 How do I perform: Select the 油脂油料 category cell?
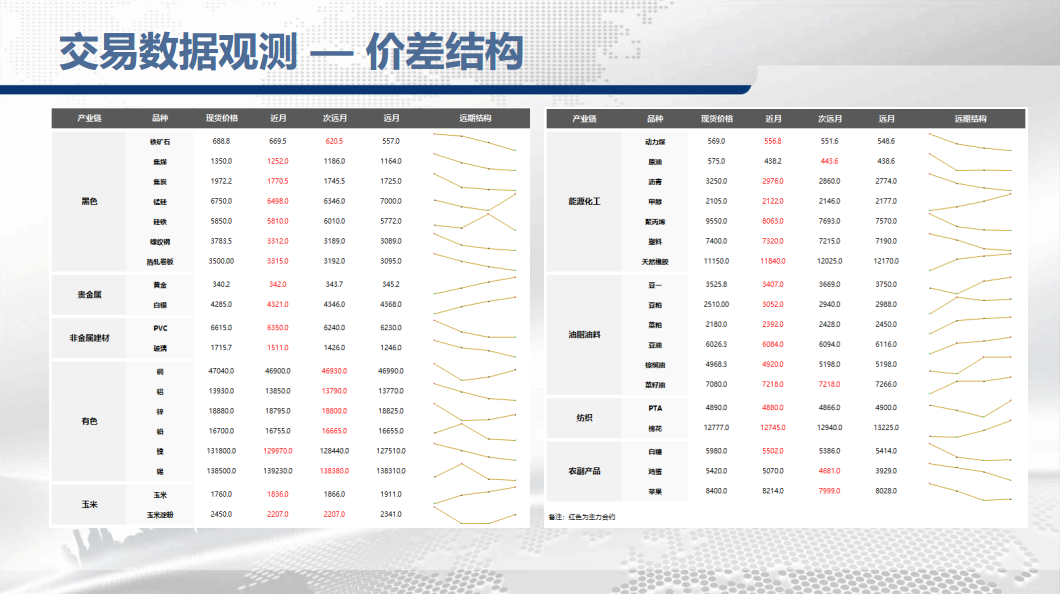click(584, 335)
